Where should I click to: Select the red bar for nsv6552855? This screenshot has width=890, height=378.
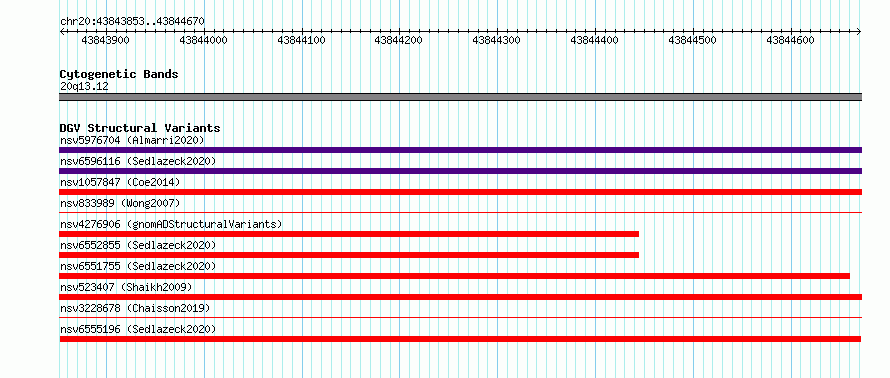349,255
